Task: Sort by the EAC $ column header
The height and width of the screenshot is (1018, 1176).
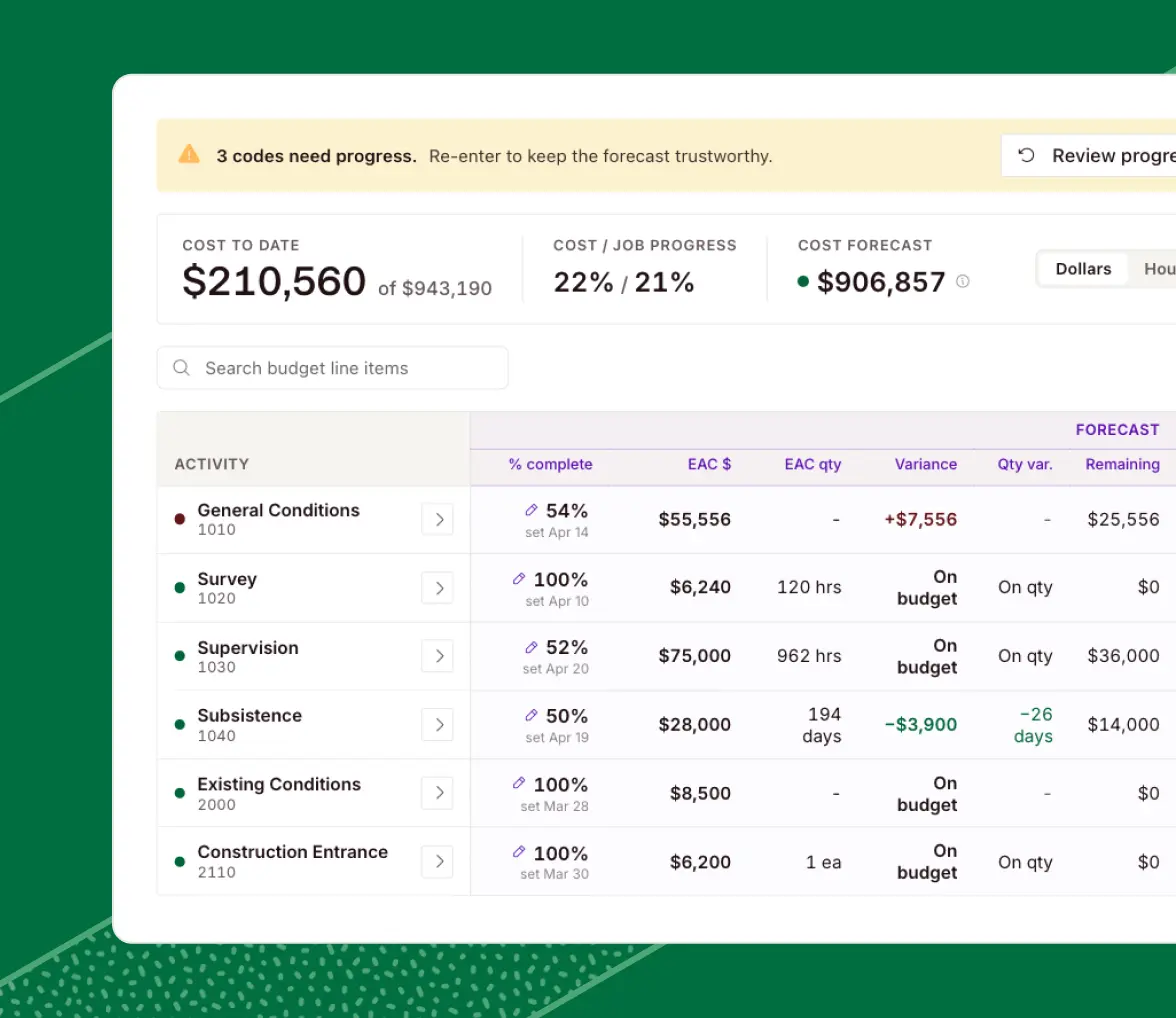Action: pyautogui.click(x=710, y=464)
